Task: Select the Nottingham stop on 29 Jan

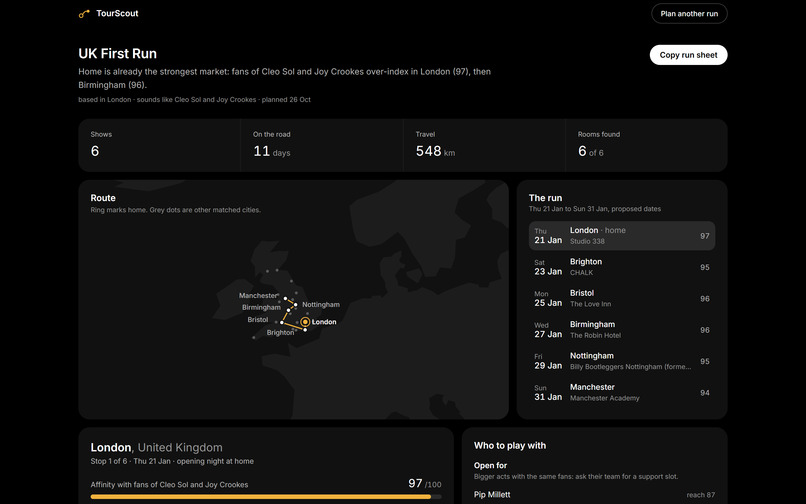Action: click(621, 361)
